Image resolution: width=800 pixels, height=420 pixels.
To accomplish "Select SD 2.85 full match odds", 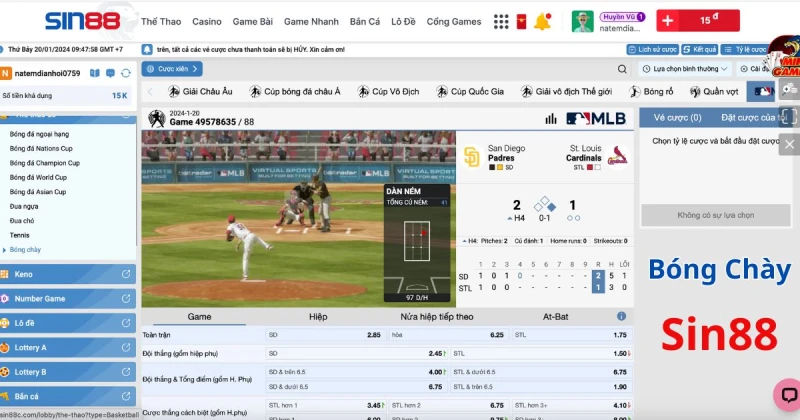I will click(x=324, y=335).
